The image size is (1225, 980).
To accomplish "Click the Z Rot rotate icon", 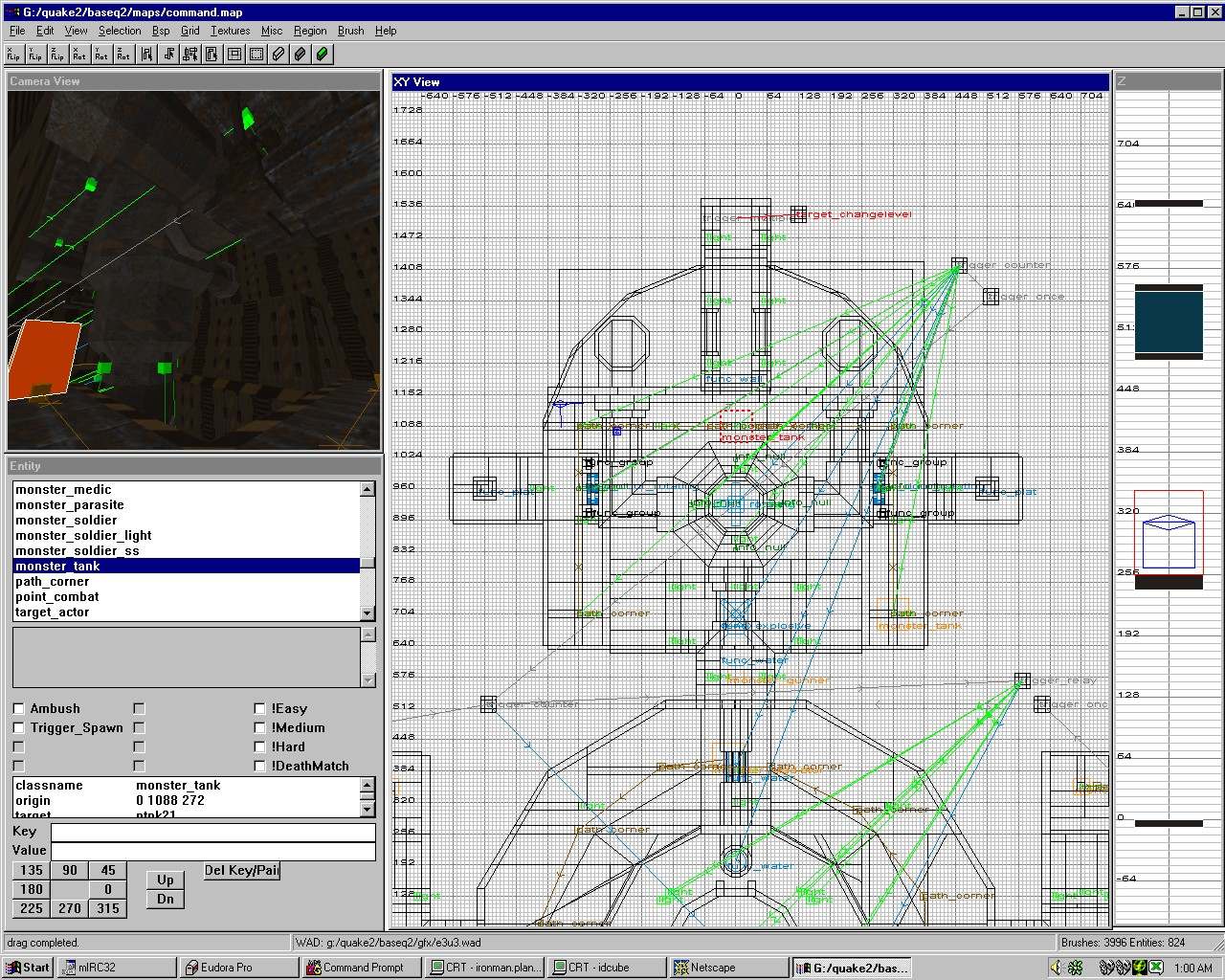I will tap(123, 55).
